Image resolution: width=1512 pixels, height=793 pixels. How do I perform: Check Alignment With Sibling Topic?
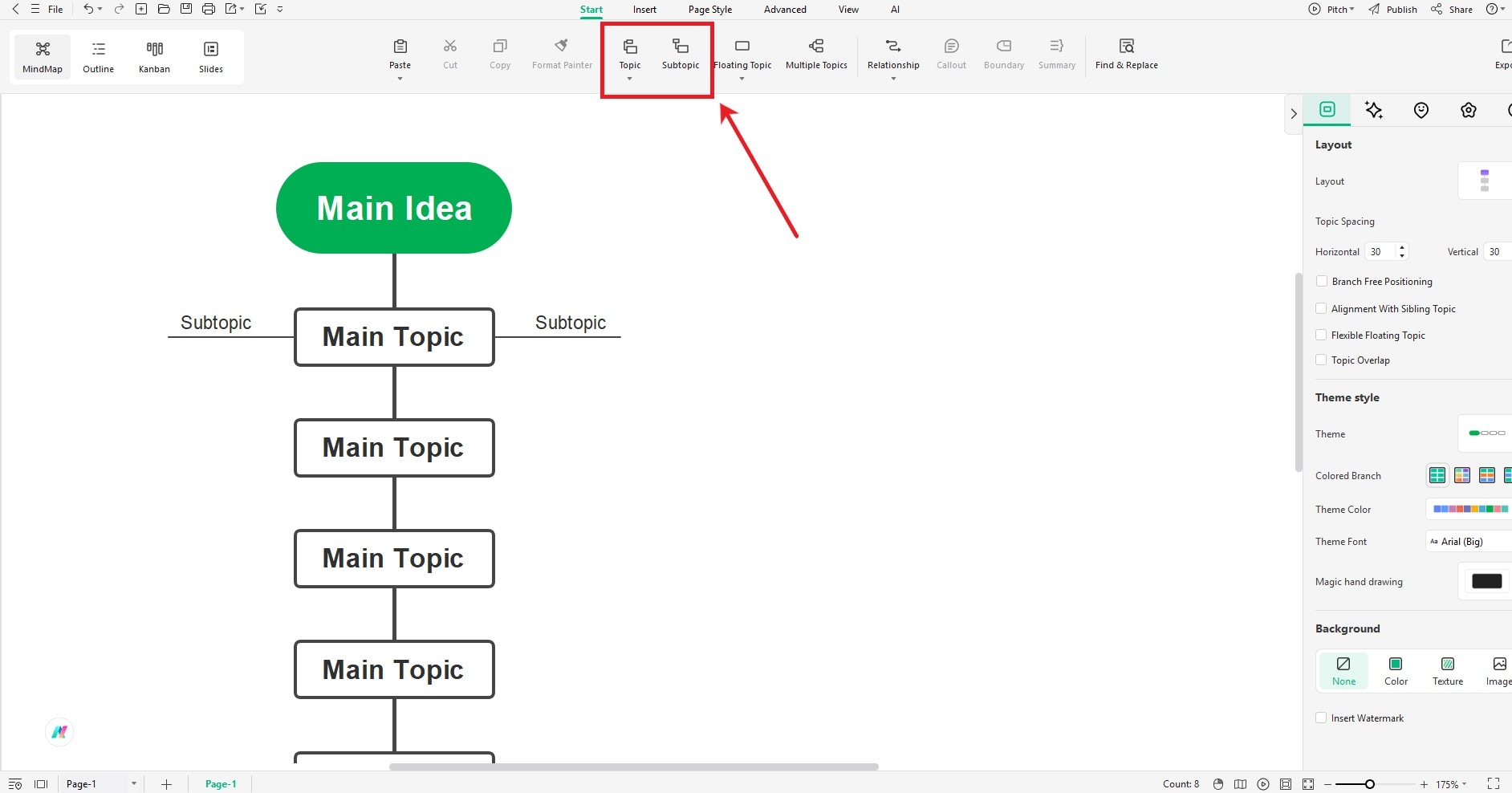tap(1321, 308)
